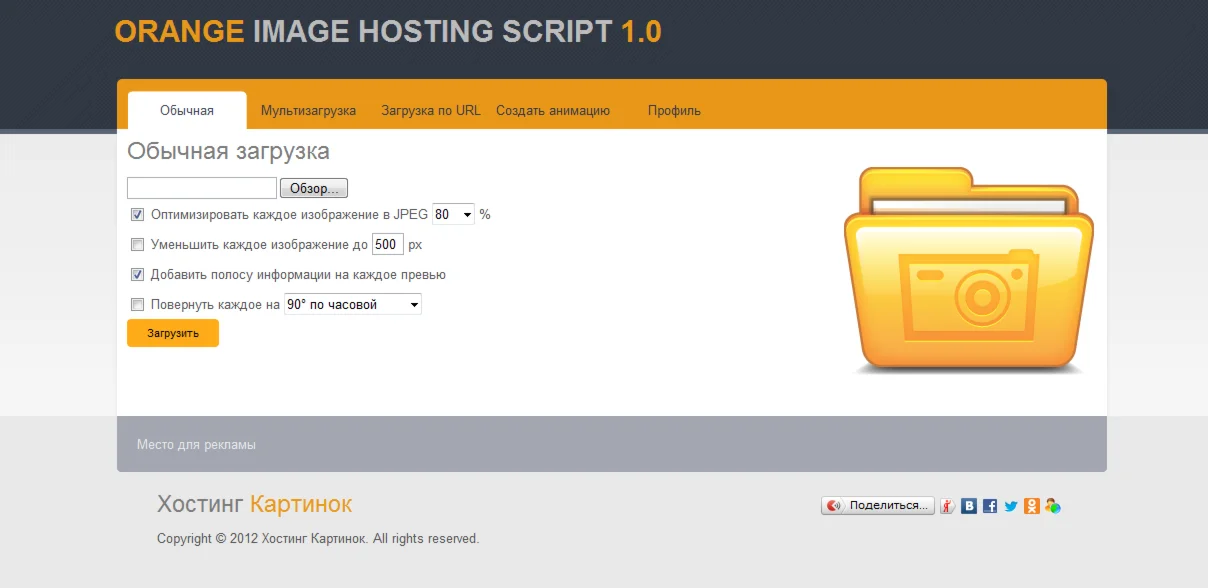The height and width of the screenshot is (588, 1208).
Task: Click the Хостинг Картинок footer logo
Action: 255,504
